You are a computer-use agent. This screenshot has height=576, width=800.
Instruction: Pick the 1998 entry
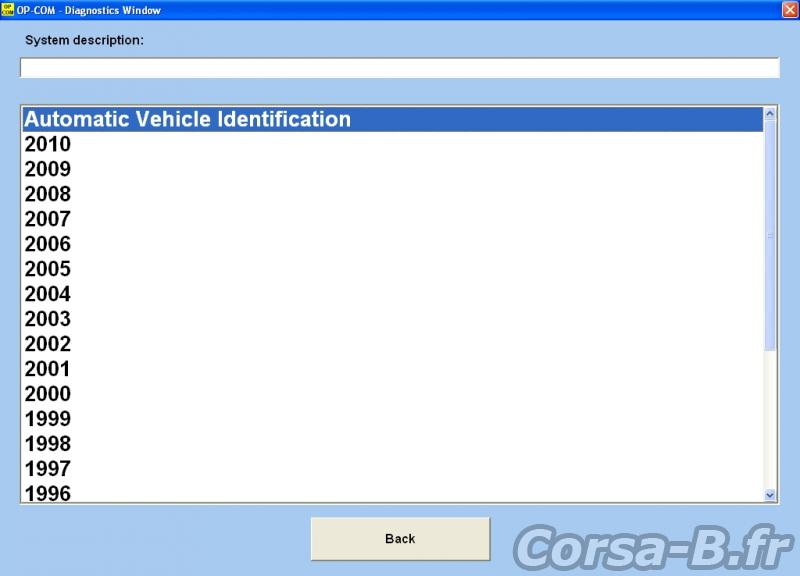coord(393,444)
